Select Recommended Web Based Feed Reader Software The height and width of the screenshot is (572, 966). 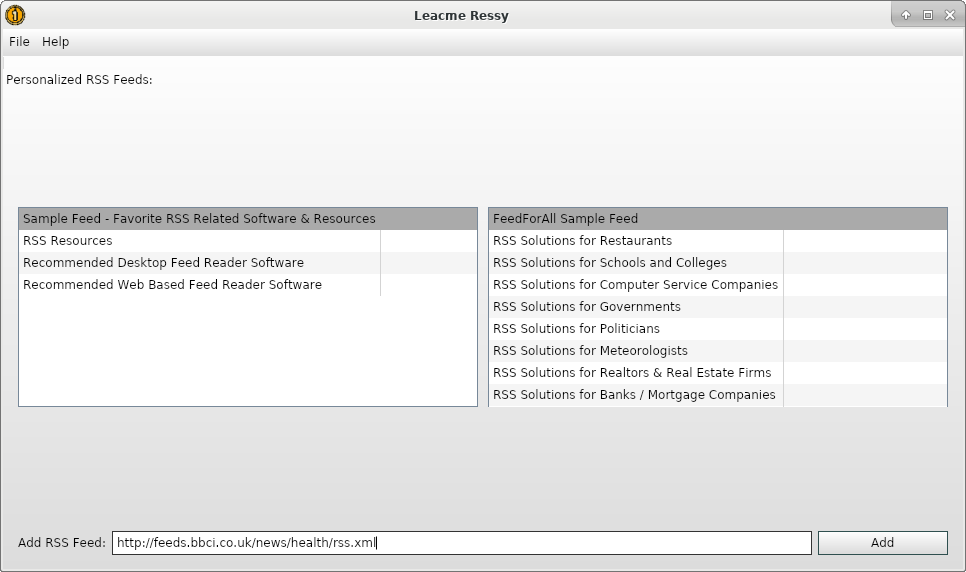click(x=172, y=285)
